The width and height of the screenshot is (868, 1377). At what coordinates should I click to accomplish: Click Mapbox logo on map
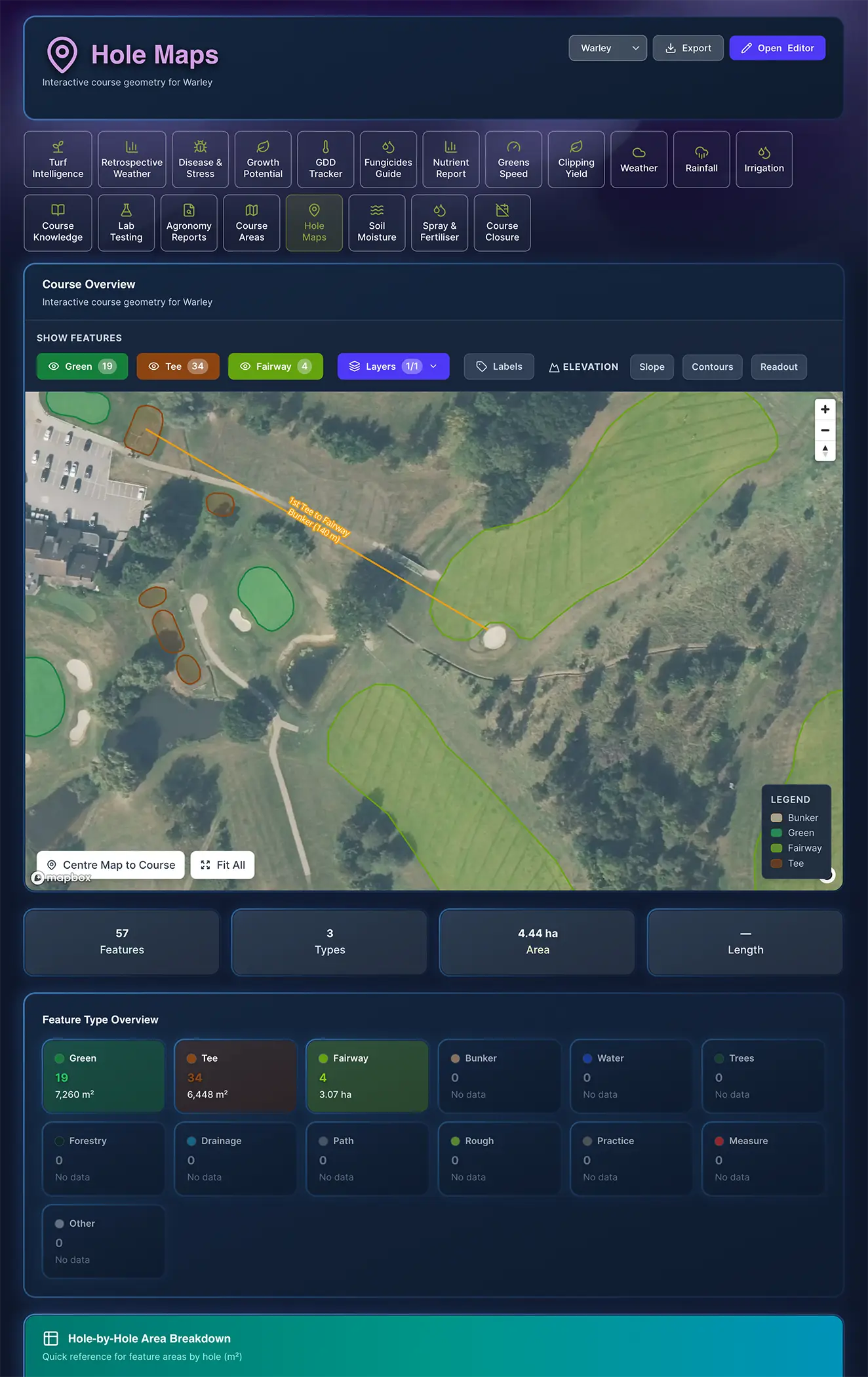pos(62,877)
